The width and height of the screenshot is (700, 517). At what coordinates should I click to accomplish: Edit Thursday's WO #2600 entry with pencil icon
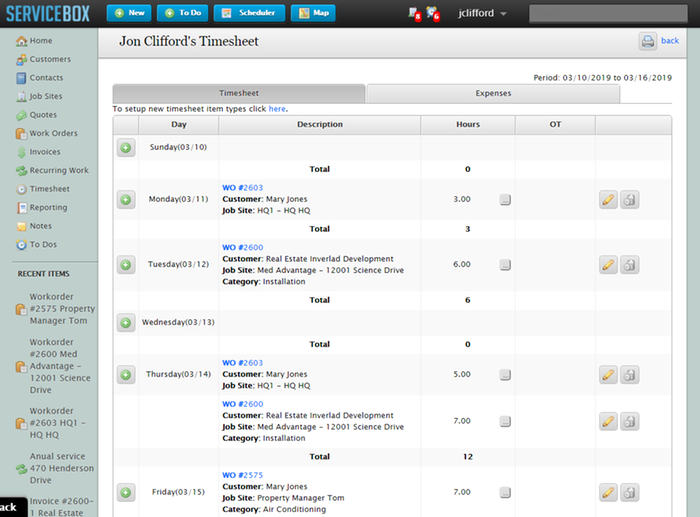point(608,421)
